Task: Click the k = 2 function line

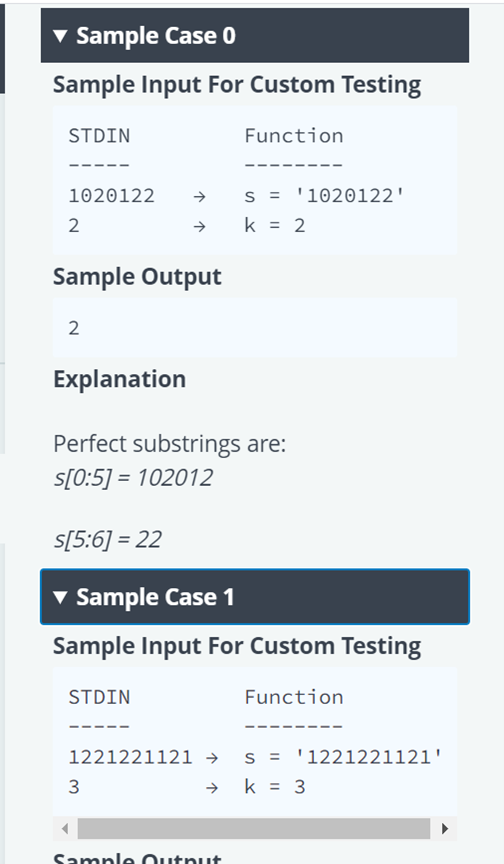Action: [275, 225]
